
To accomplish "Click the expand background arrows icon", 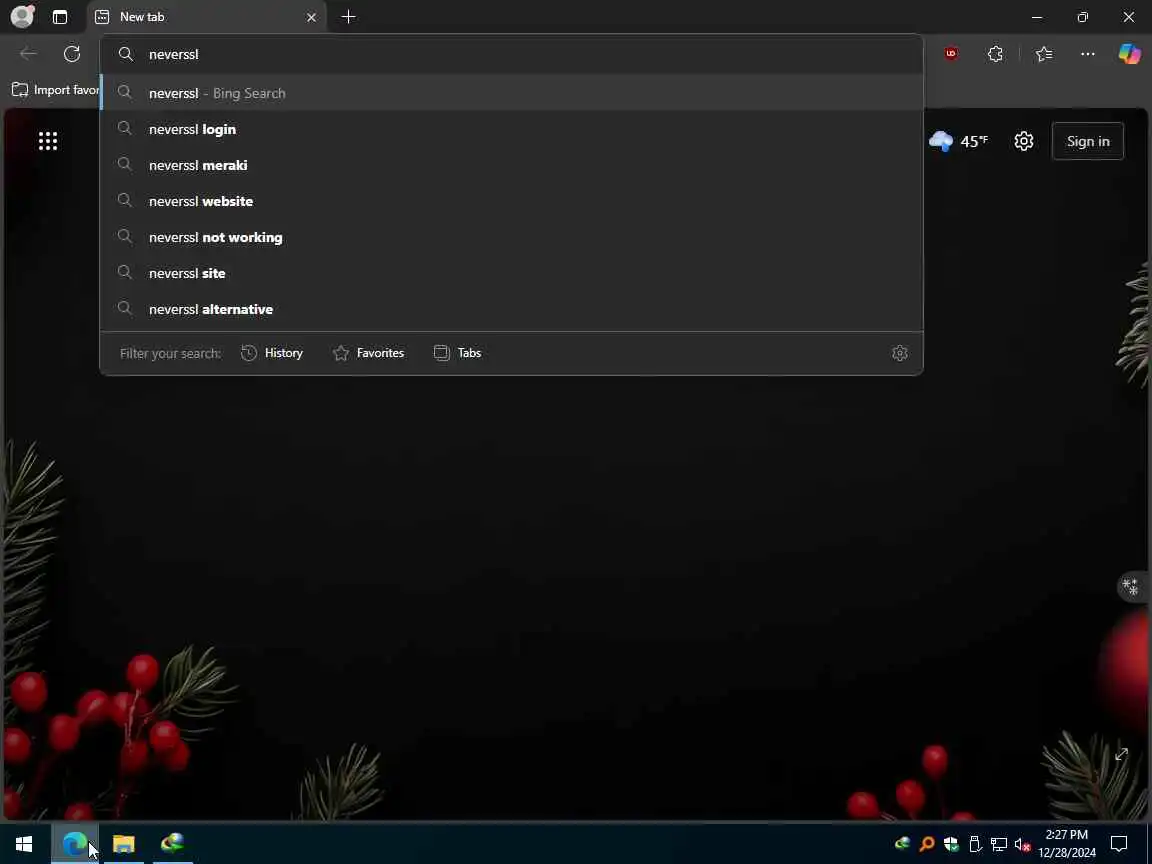I will point(1121,755).
